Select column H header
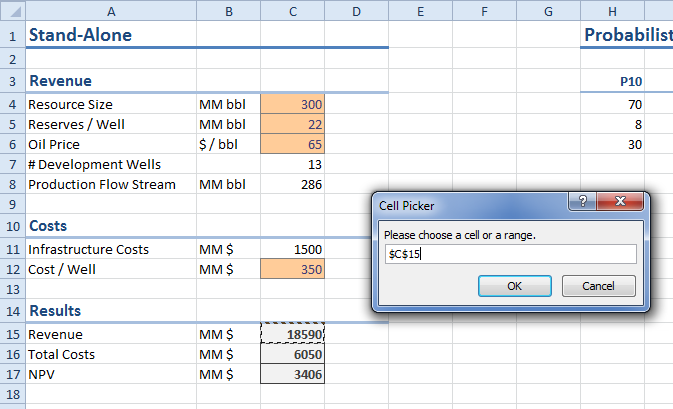Screen dimensions: 673x409 point(612,11)
